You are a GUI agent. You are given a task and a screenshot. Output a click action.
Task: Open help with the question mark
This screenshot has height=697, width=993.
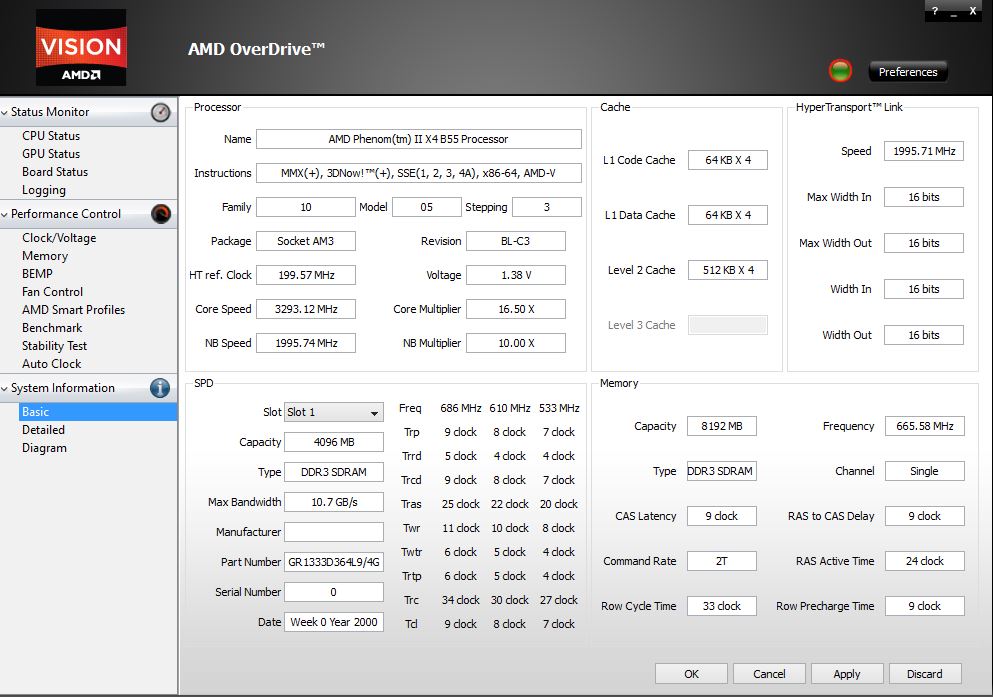pos(935,11)
